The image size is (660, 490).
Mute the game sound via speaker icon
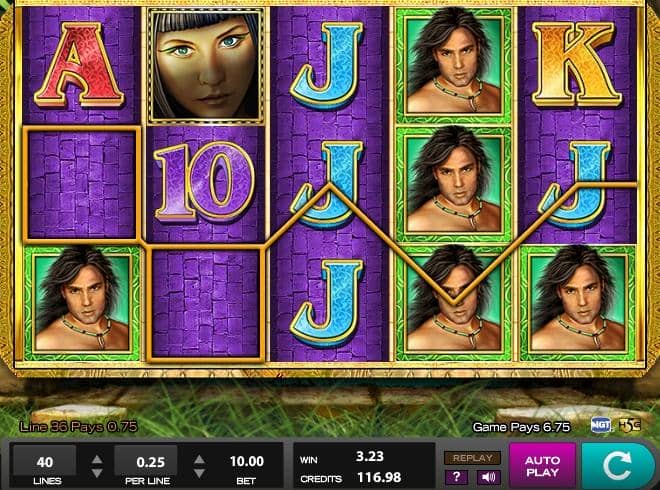[x=488, y=477]
